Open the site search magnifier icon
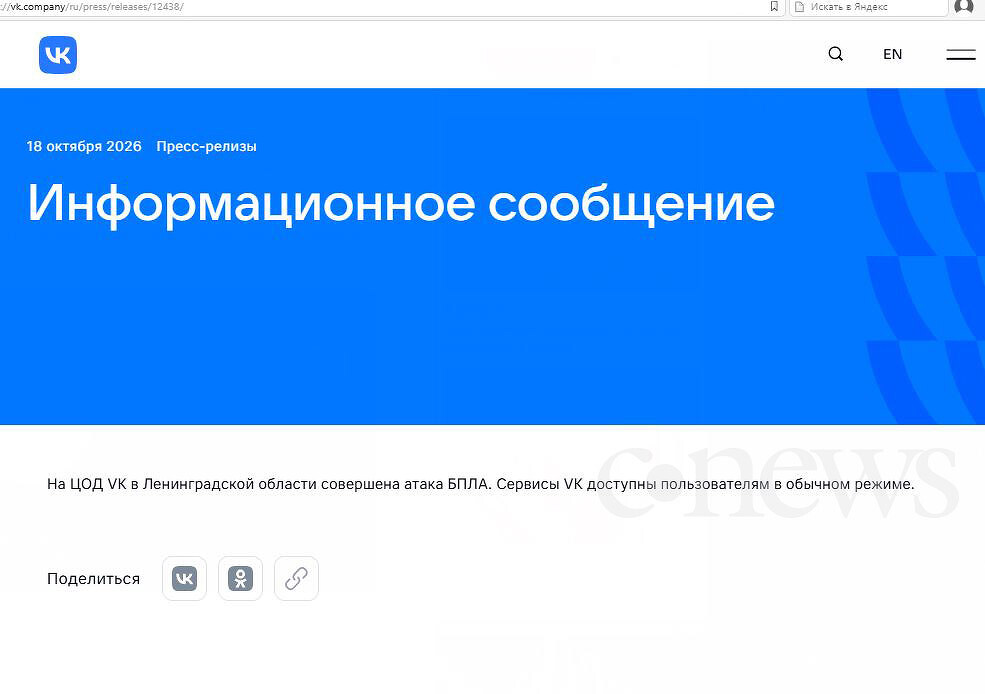The width and height of the screenshot is (985, 694). (835, 54)
